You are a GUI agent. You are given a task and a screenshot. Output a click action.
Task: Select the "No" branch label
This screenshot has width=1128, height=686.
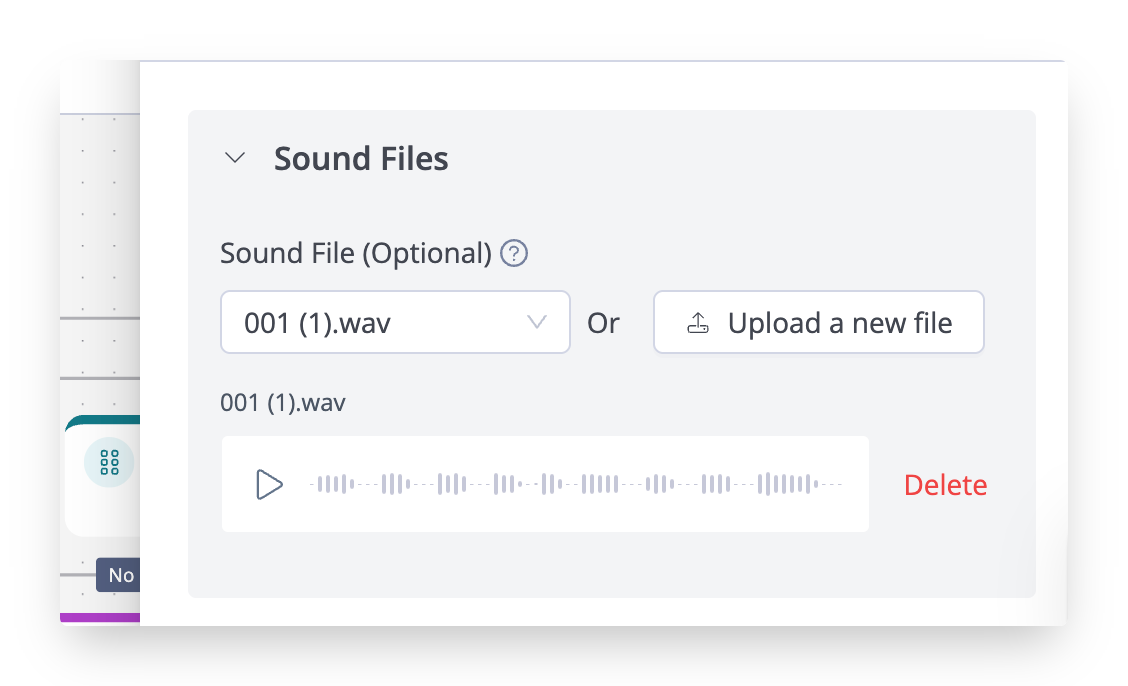[x=120, y=575]
